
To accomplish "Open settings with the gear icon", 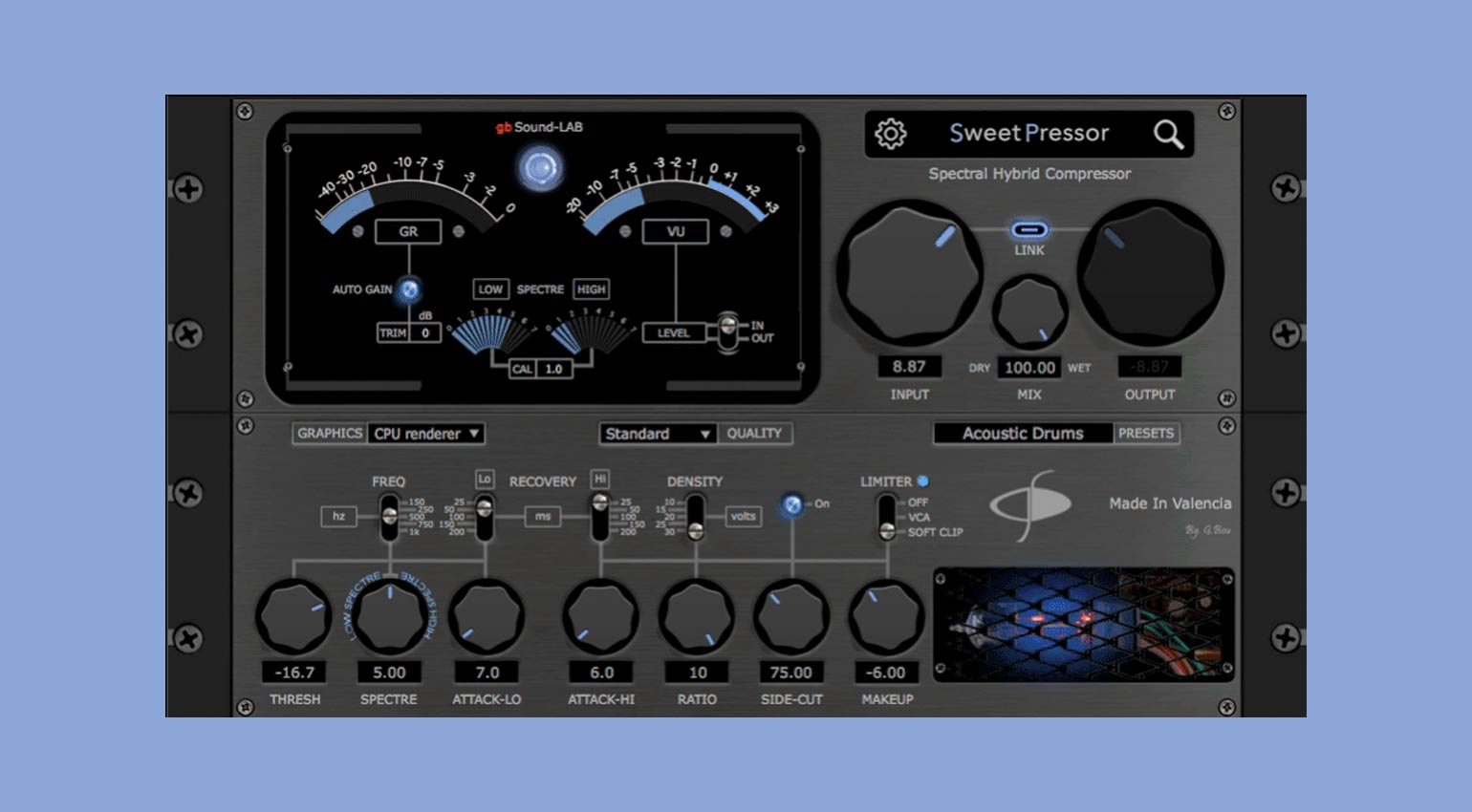I will coord(891,134).
